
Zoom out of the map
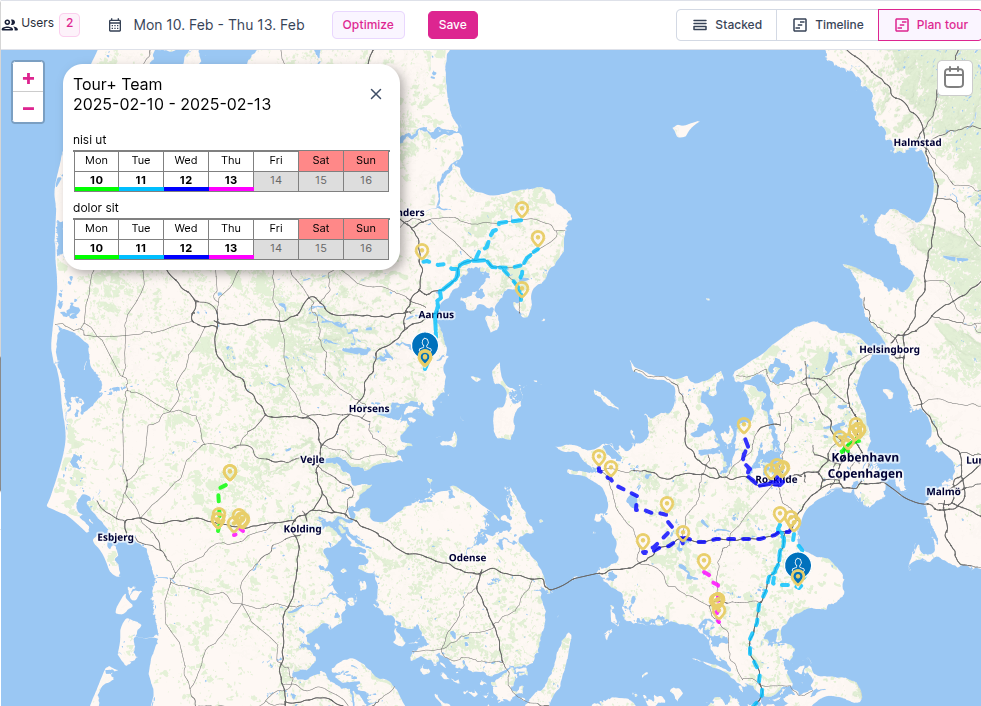click(x=28, y=108)
